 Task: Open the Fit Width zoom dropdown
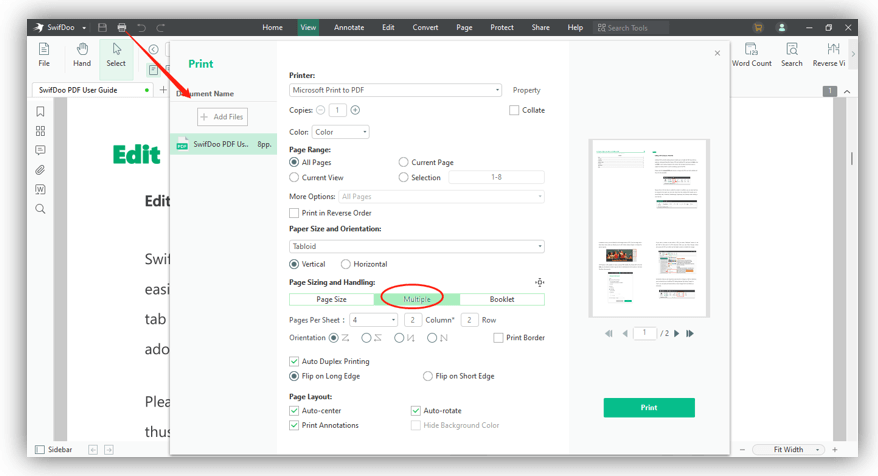pos(790,450)
